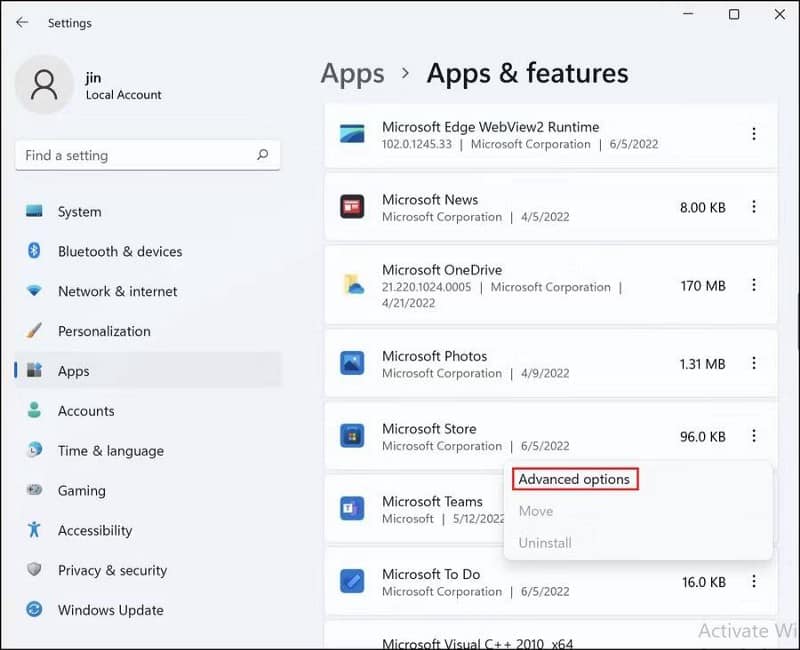Click the Microsoft Photos app name

(x=435, y=356)
